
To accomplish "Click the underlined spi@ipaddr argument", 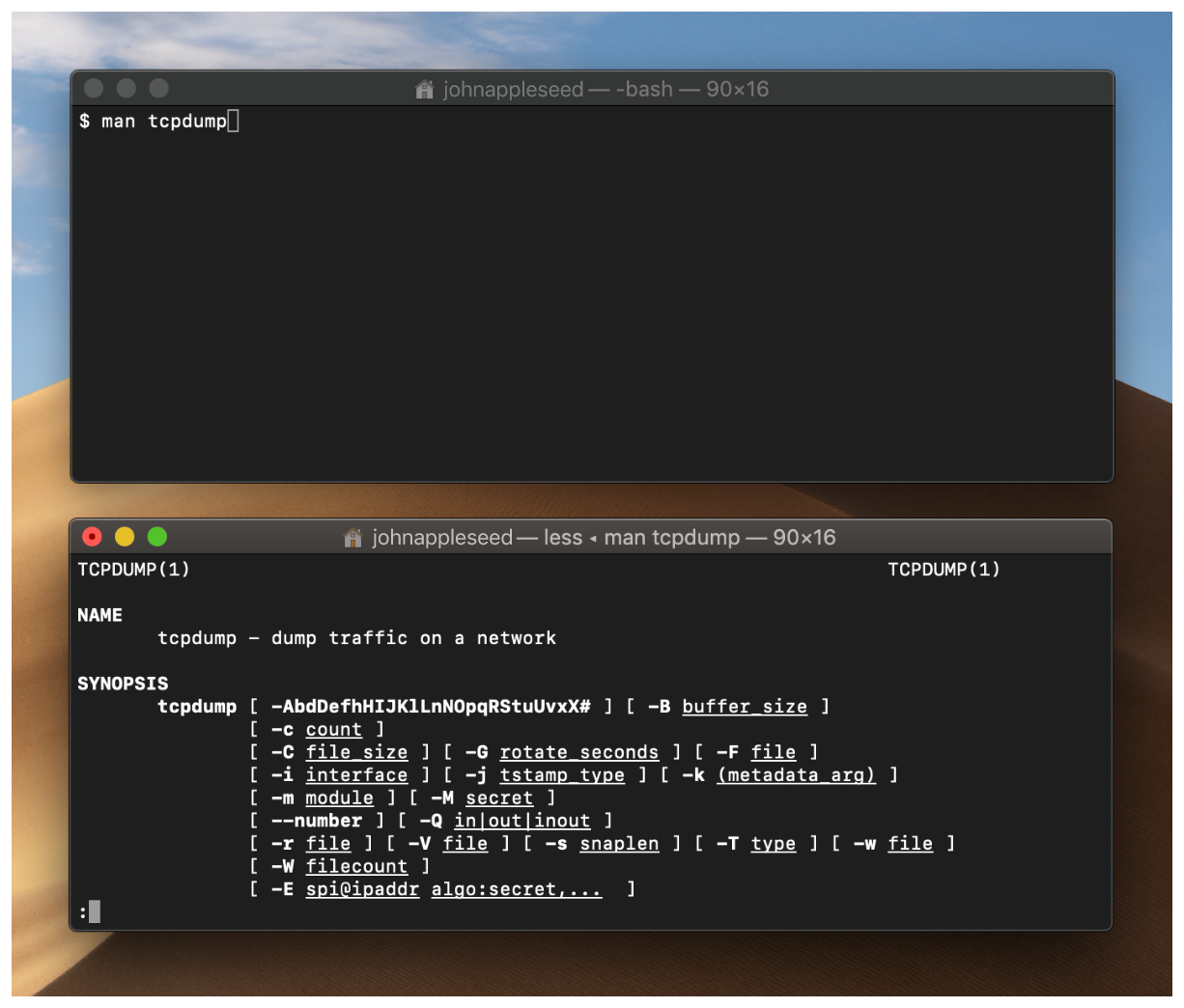I will (x=362, y=889).
